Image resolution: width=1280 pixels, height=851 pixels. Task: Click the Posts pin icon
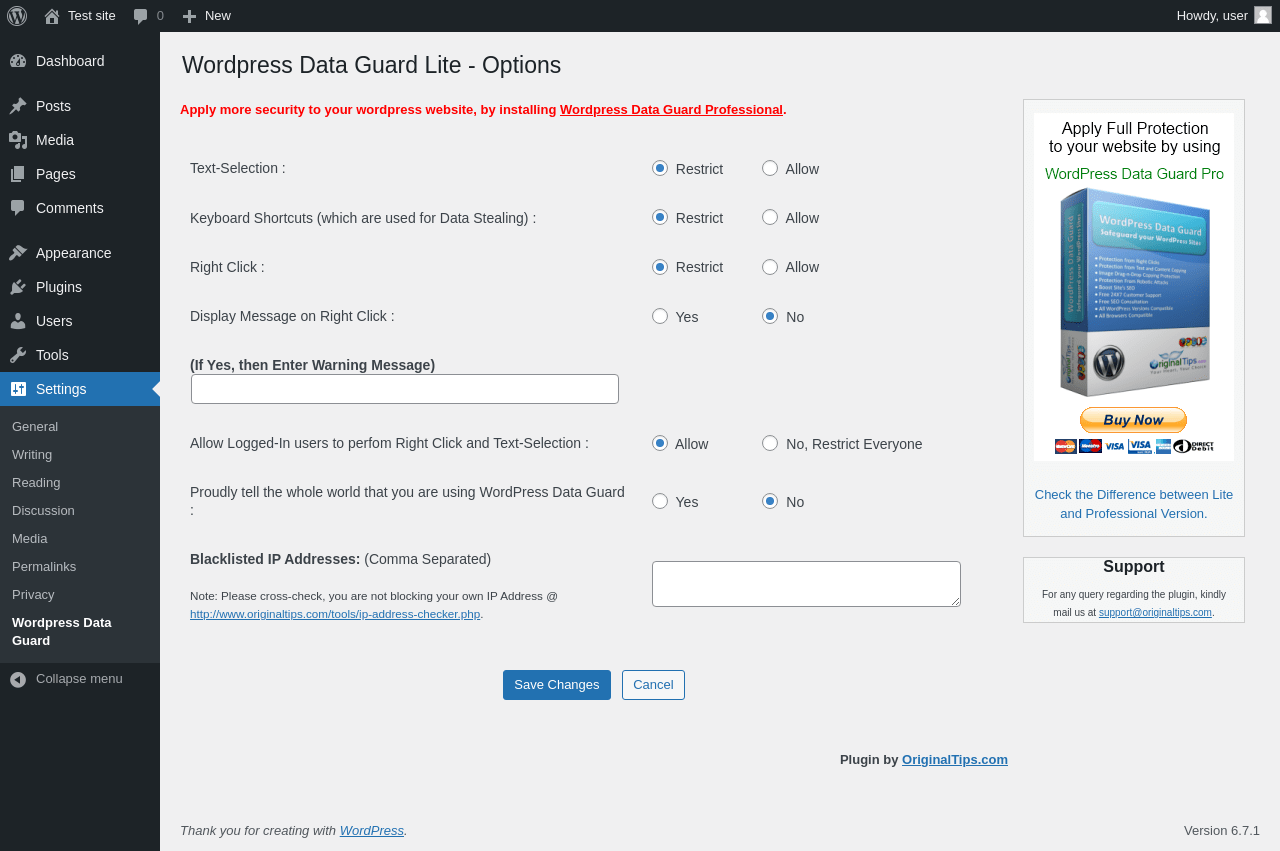[18, 106]
